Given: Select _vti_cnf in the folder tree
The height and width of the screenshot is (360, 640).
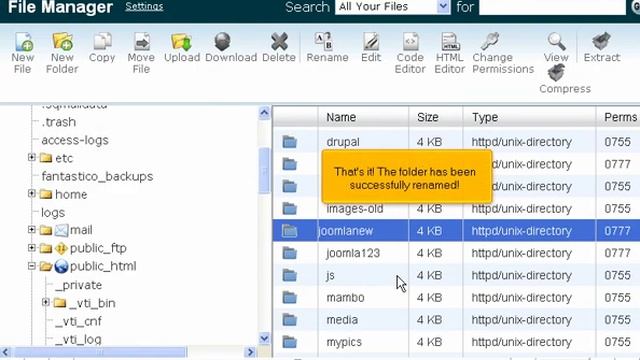Looking at the screenshot, I should pos(78,322).
